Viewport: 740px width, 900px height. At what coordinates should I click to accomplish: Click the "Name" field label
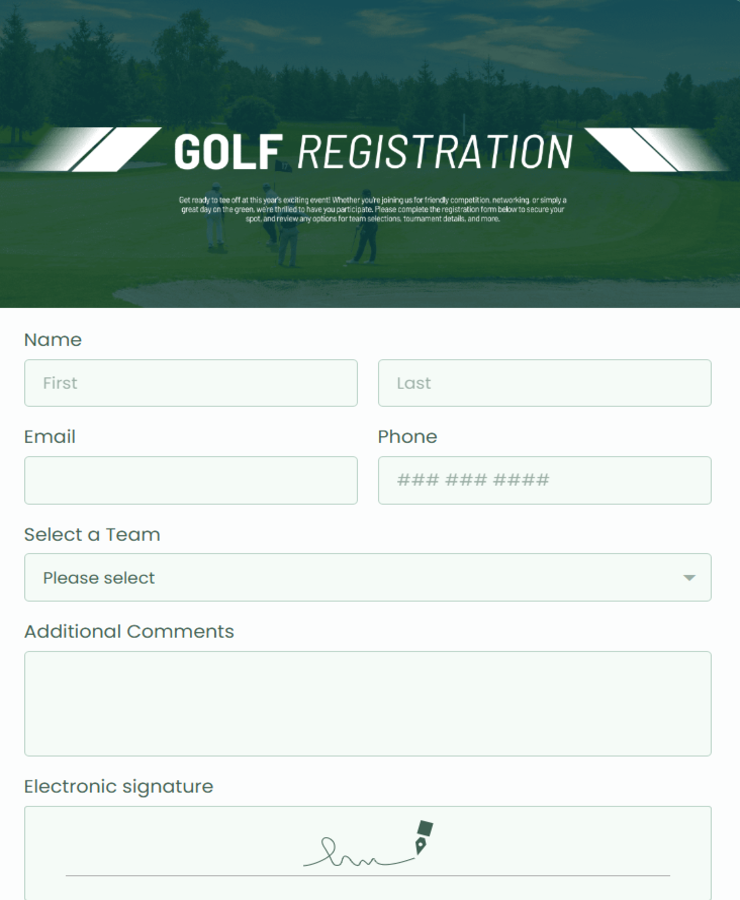tap(52, 340)
